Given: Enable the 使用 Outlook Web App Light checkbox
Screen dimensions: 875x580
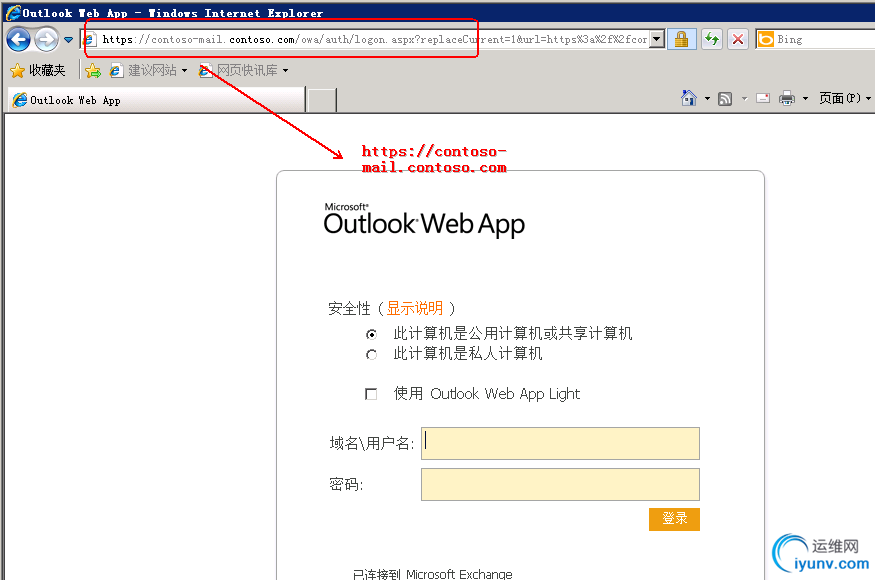Looking at the screenshot, I should (371, 394).
